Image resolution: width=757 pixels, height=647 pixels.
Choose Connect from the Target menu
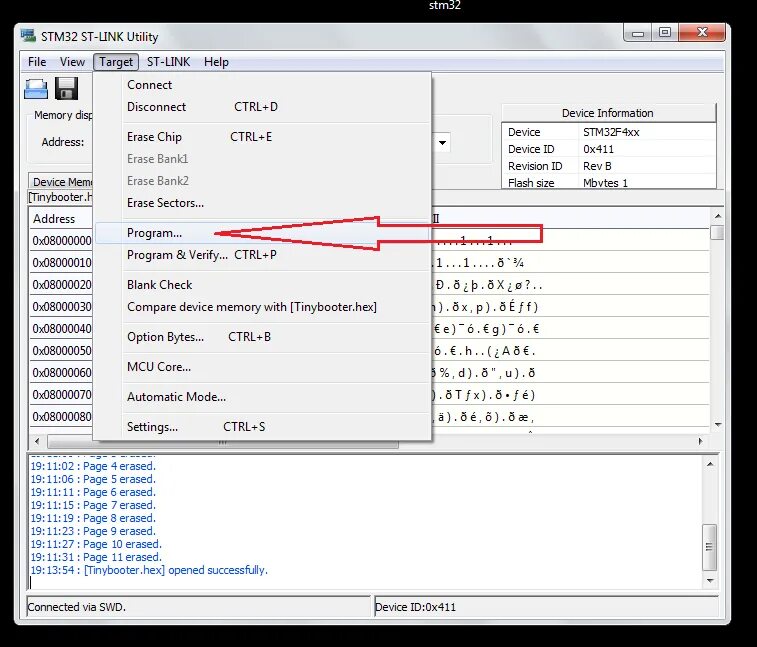tap(263, 85)
